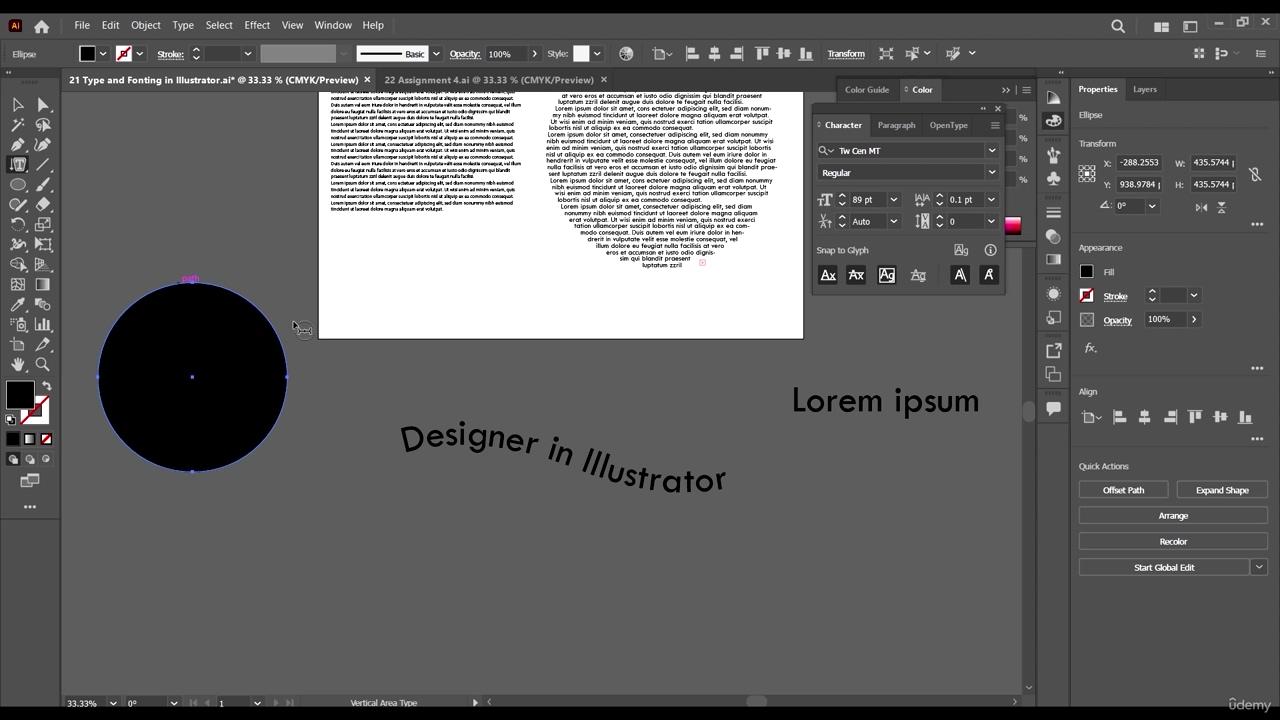The width and height of the screenshot is (1280, 720).
Task: Open the search icon in the top bar
Action: tap(1118, 26)
